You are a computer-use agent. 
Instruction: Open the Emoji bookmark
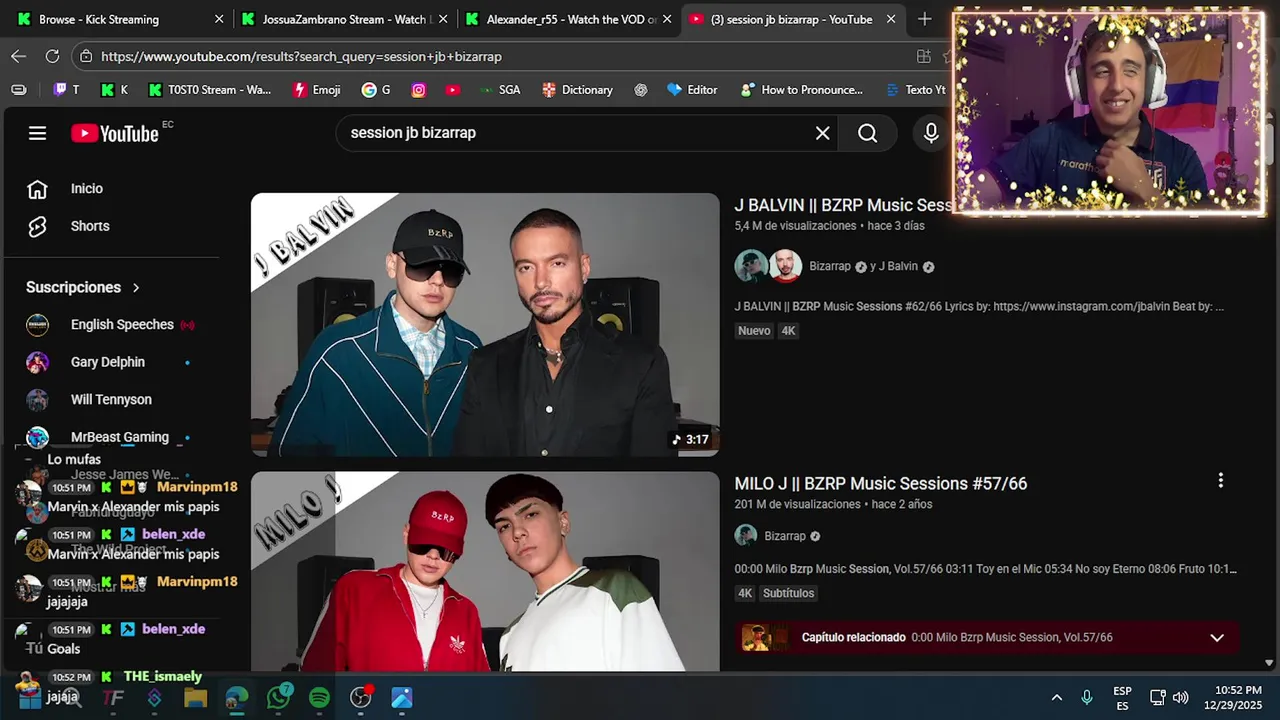click(317, 90)
